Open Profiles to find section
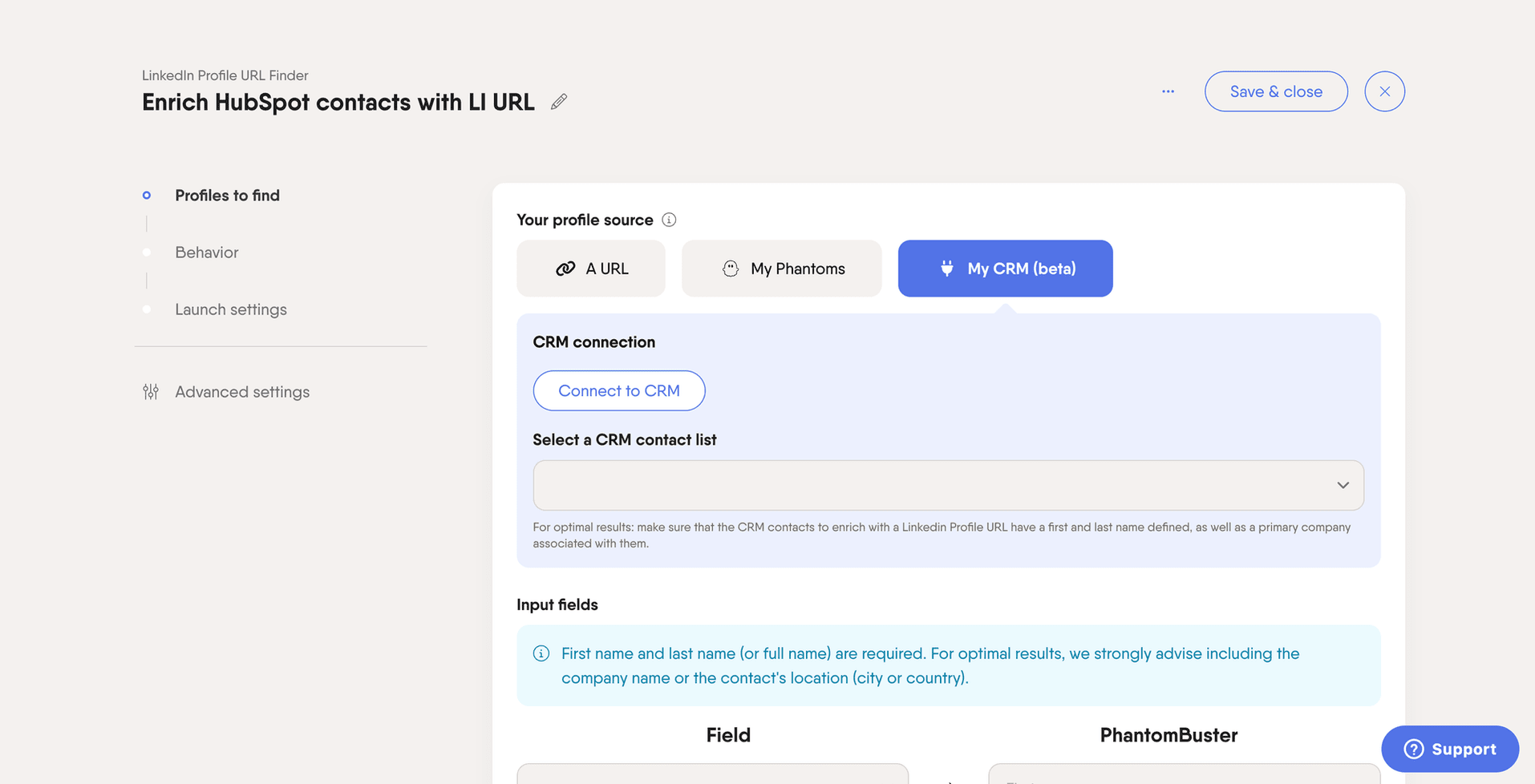Image resolution: width=1535 pixels, height=784 pixels. tap(228, 196)
